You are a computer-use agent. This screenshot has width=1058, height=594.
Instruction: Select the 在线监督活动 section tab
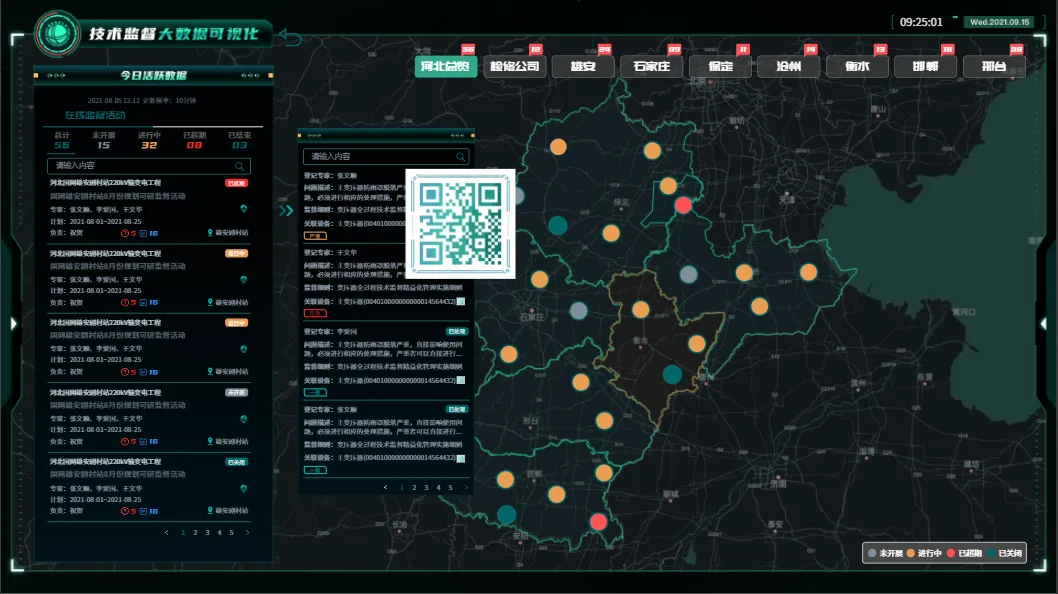coord(95,115)
